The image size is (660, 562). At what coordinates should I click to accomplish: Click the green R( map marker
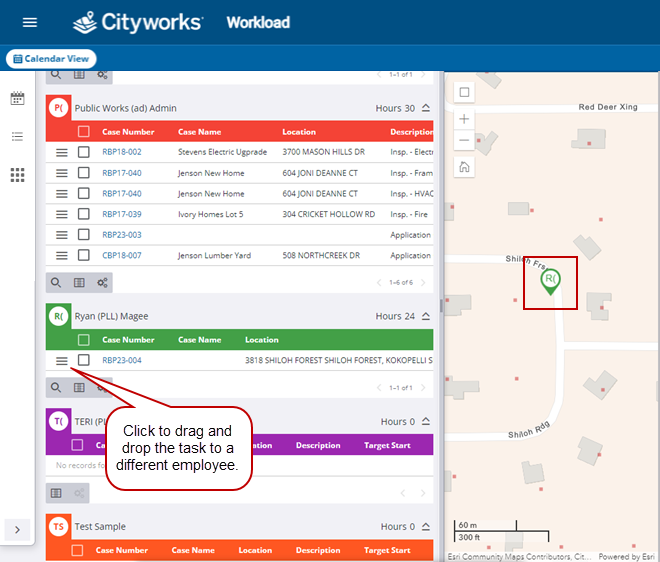pyautogui.click(x=550, y=279)
